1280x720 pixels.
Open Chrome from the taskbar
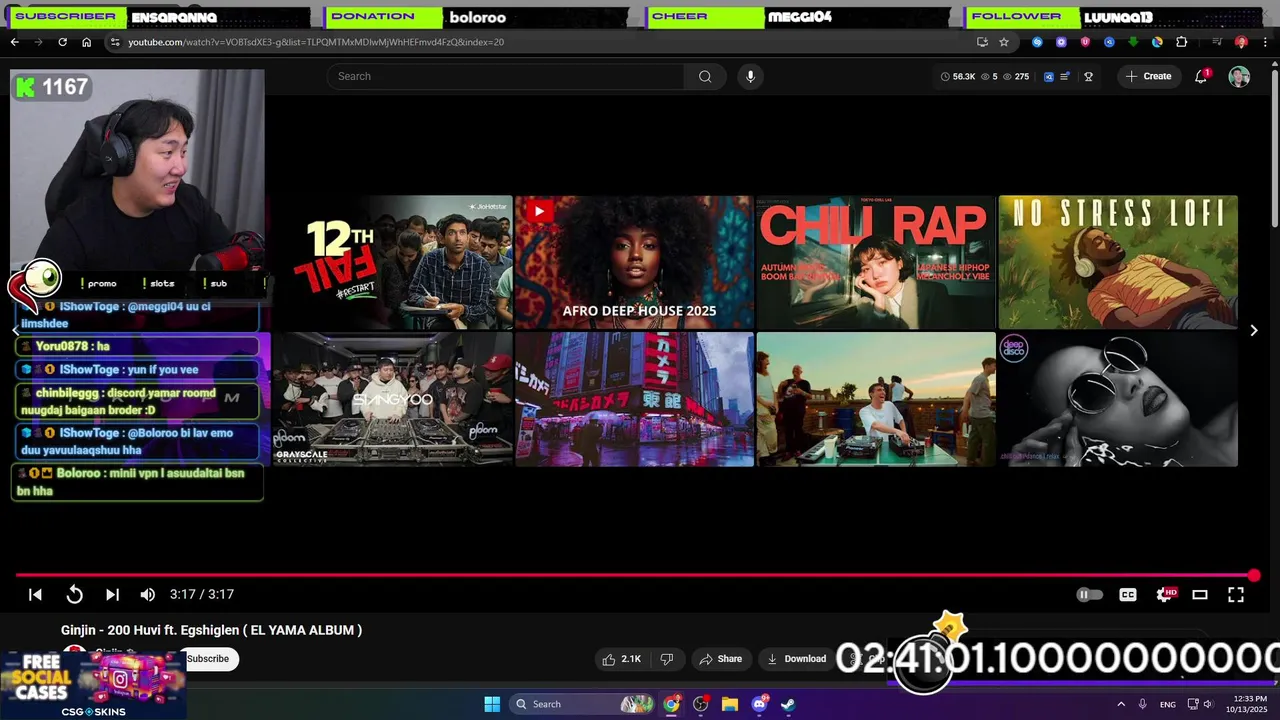tap(671, 704)
